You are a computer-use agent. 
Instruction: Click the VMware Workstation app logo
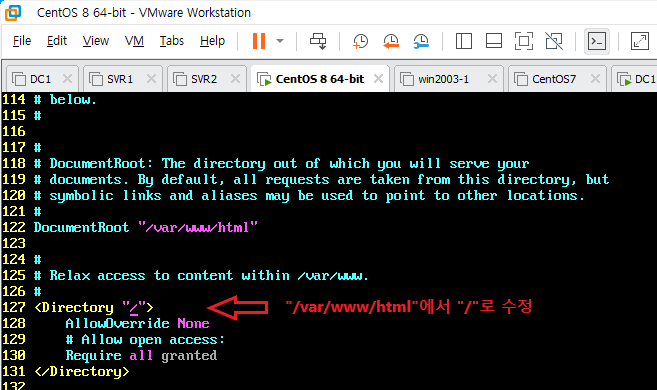13,12
